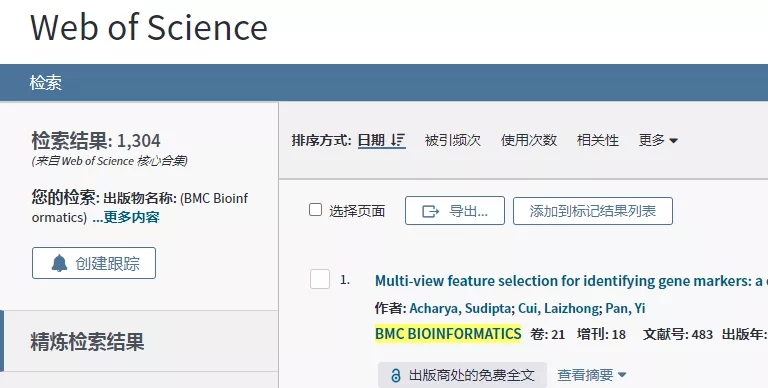The width and height of the screenshot is (768, 388).
Task: Click the 增刊: 18 text
Action: click(601, 334)
